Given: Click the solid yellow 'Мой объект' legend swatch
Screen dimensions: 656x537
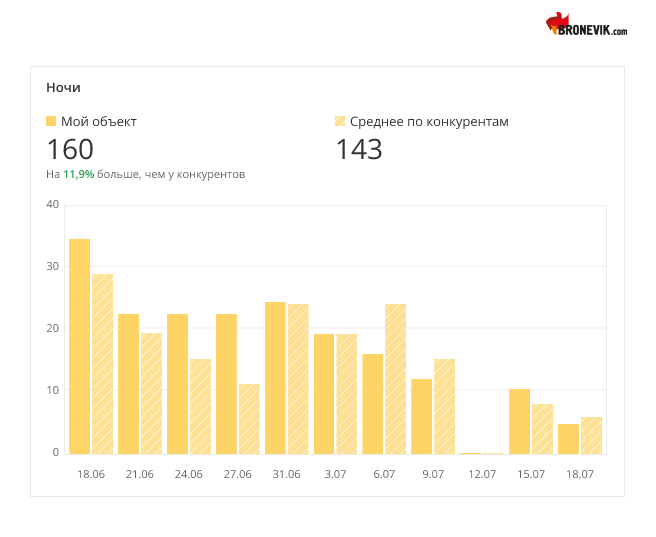Looking at the screenshot, I should (51, 121).
